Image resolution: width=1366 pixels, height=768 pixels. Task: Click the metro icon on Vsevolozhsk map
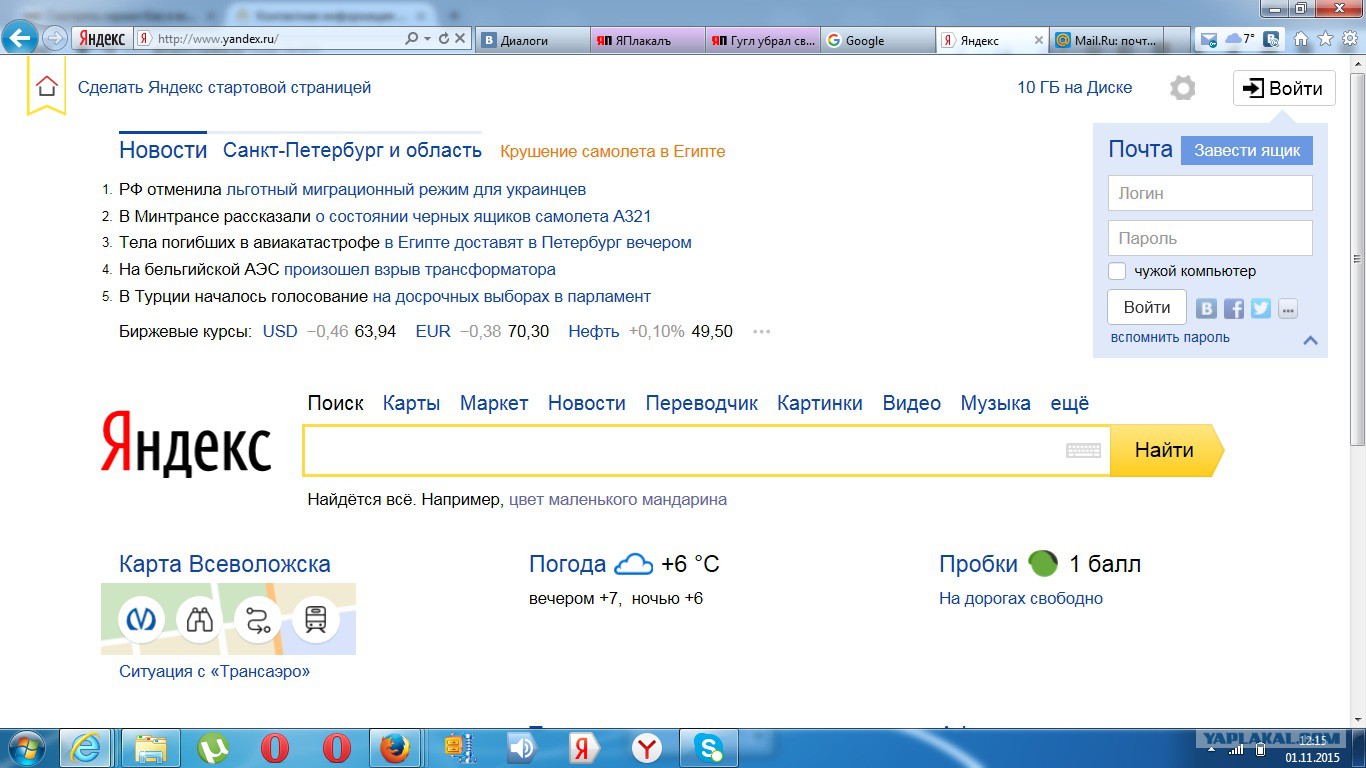point(141,620)
